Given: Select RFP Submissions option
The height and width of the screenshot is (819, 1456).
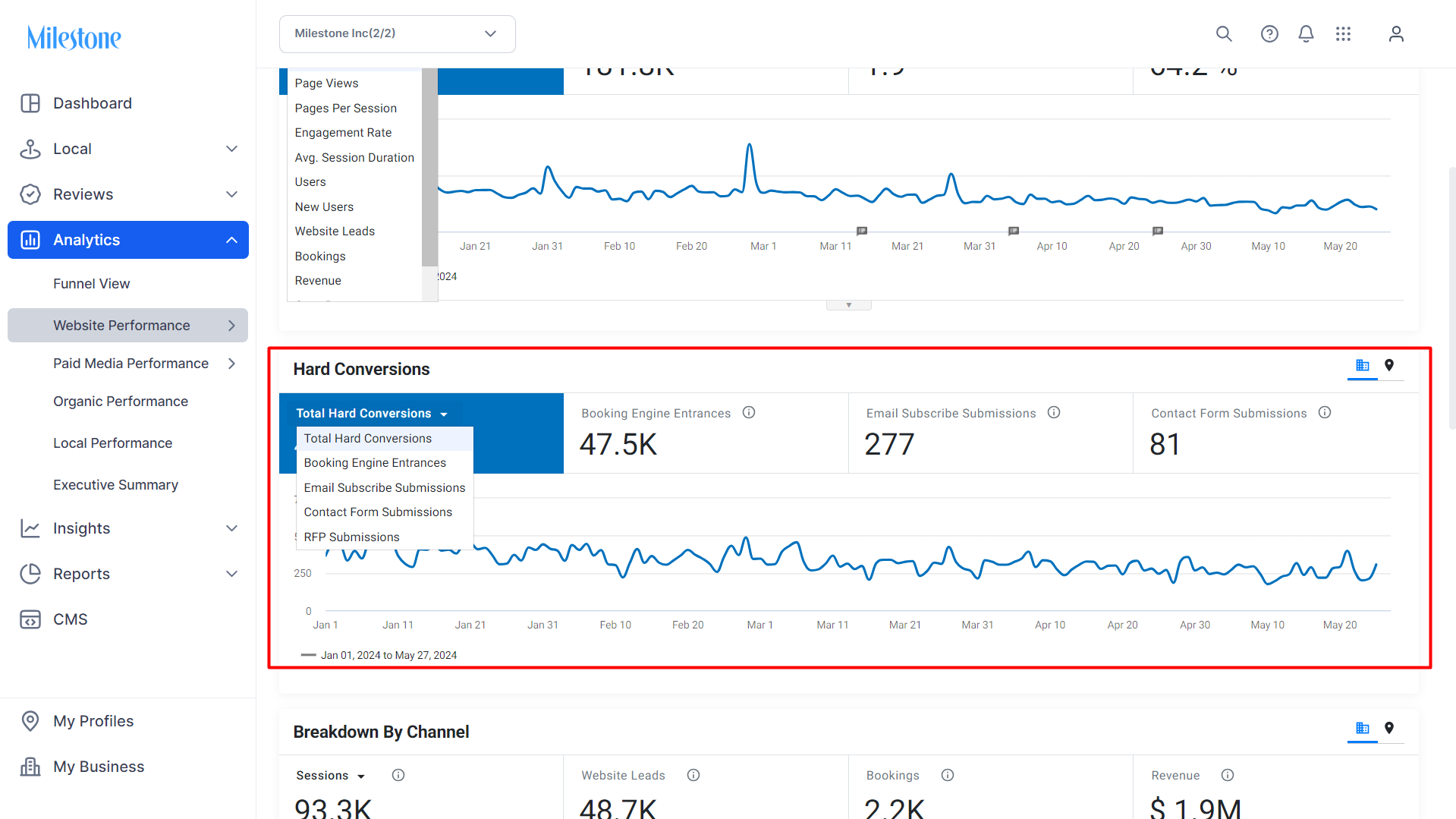Looking at the screenshot, I should click(x=385, y=537).
